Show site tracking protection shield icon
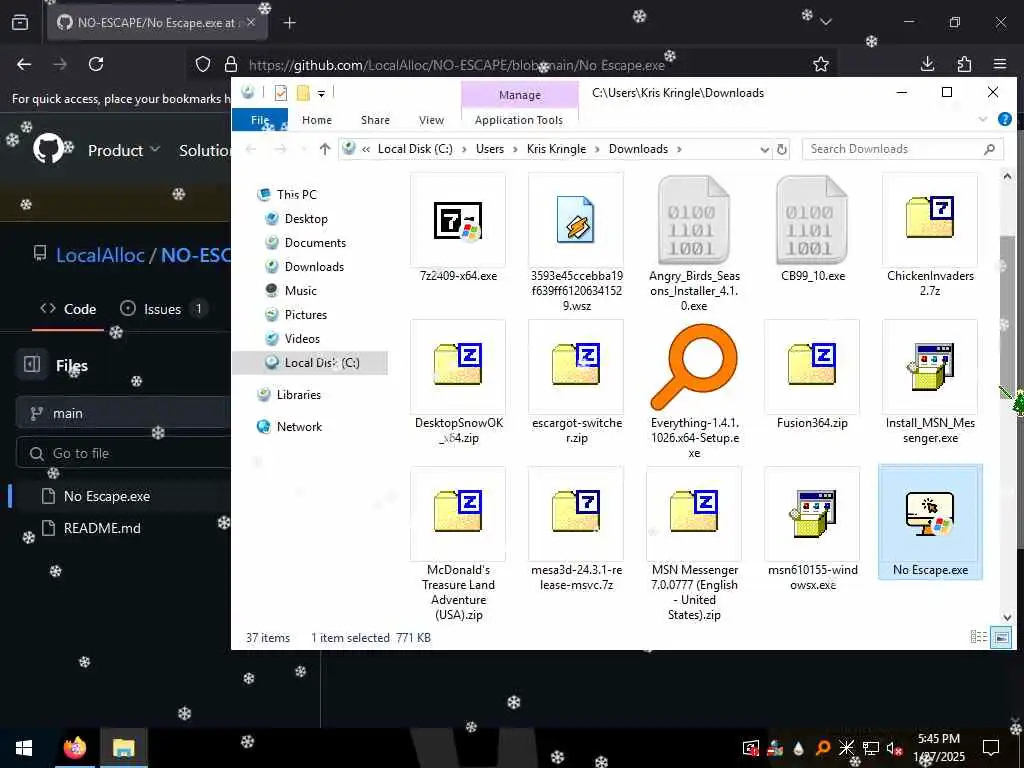The height and width of the screenshot is (768, 1024). tap(203, 64)
